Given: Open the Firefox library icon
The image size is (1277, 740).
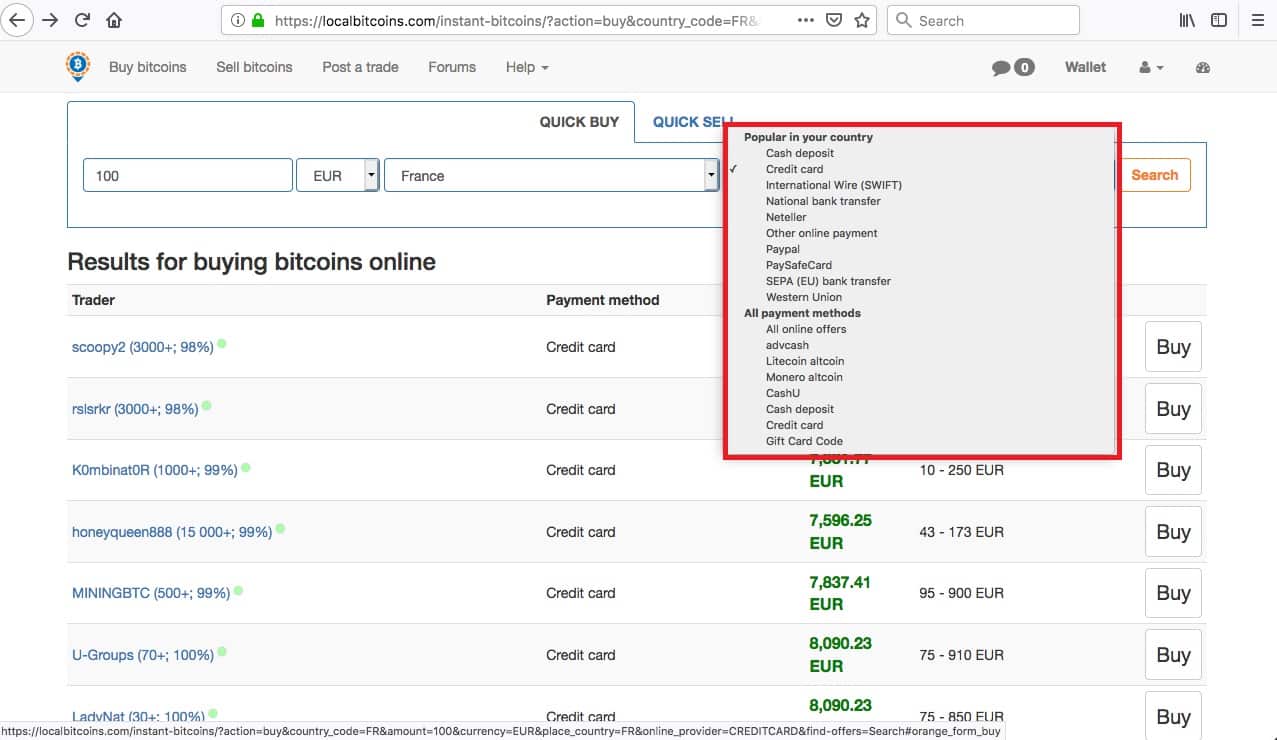Looking at the screenshot, I should point(1187,20).
